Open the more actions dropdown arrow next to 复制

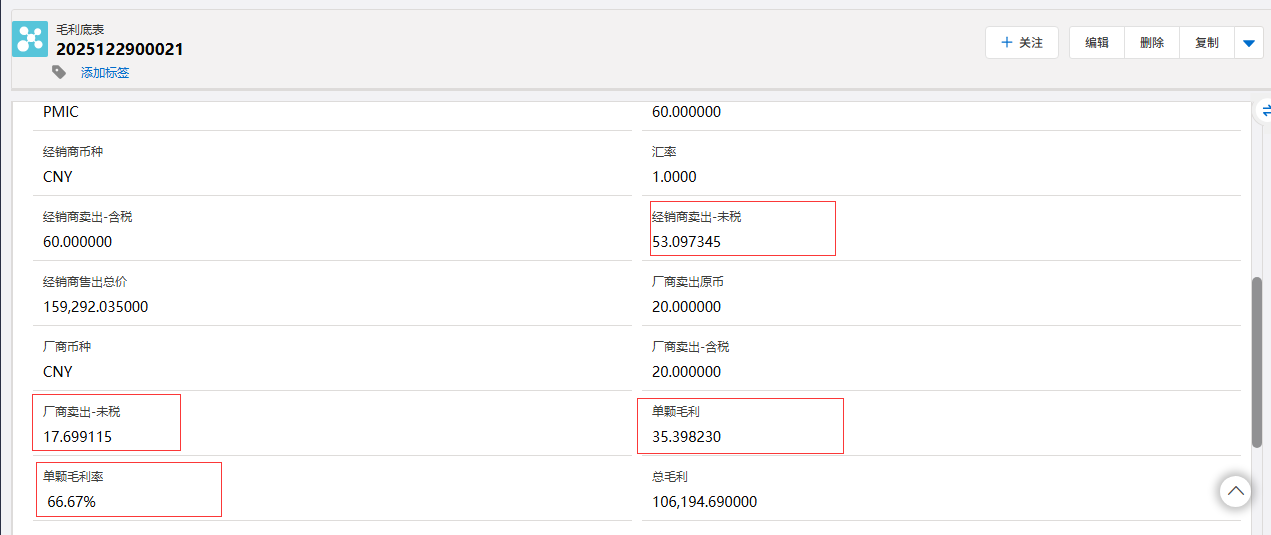click(x=1248, y=43)
